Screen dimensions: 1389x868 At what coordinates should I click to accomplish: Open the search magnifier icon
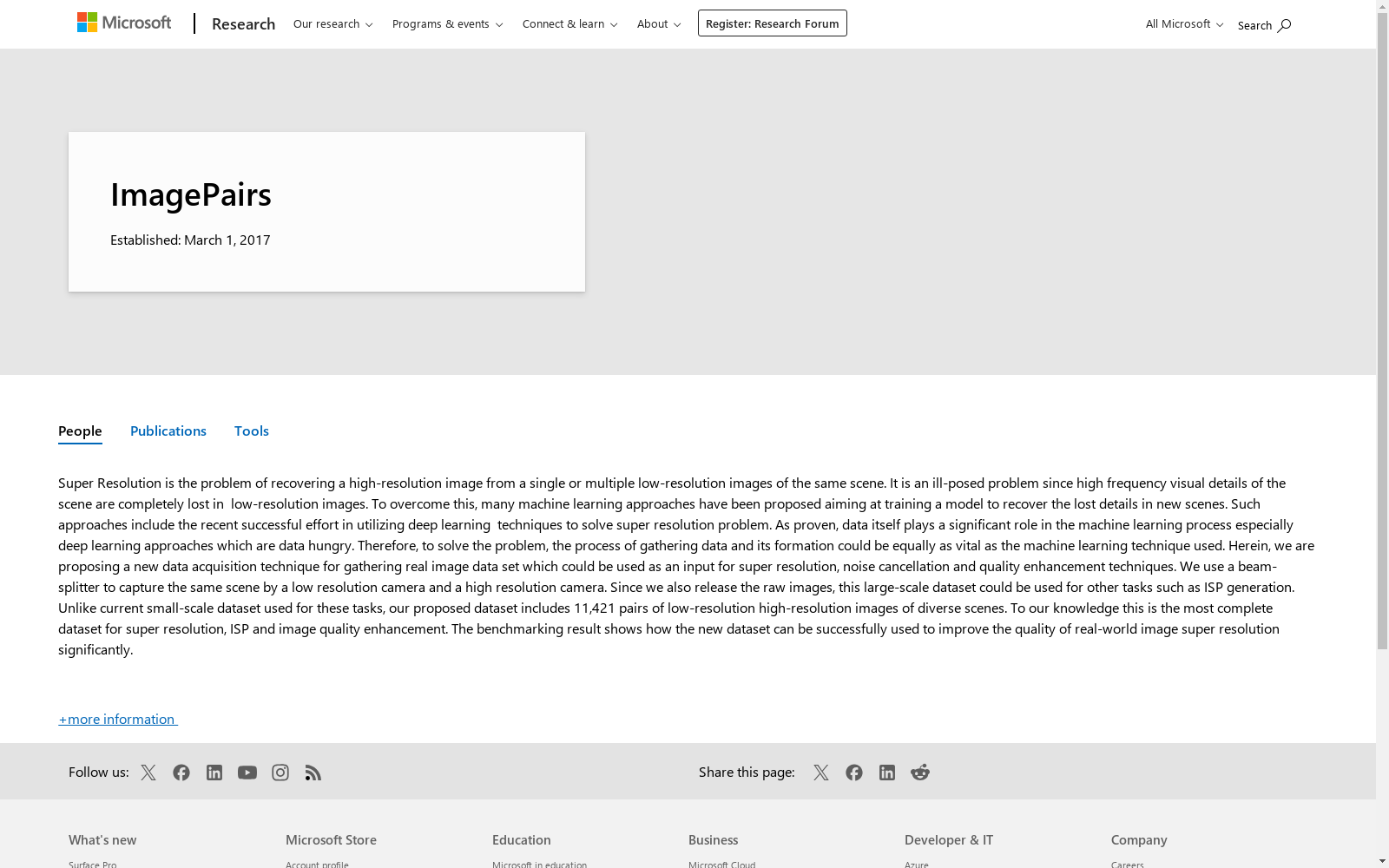1284,25
